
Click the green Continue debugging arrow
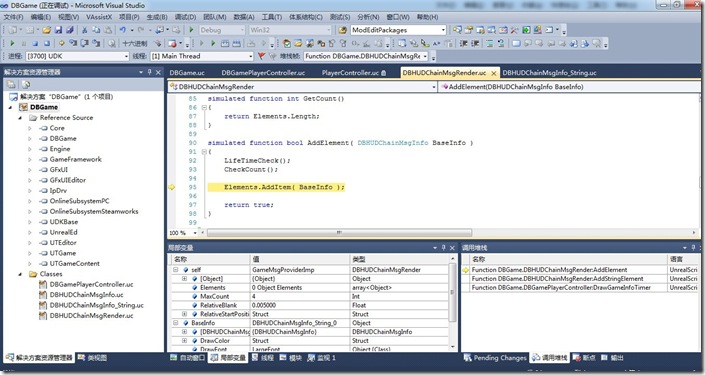point(12,43)
